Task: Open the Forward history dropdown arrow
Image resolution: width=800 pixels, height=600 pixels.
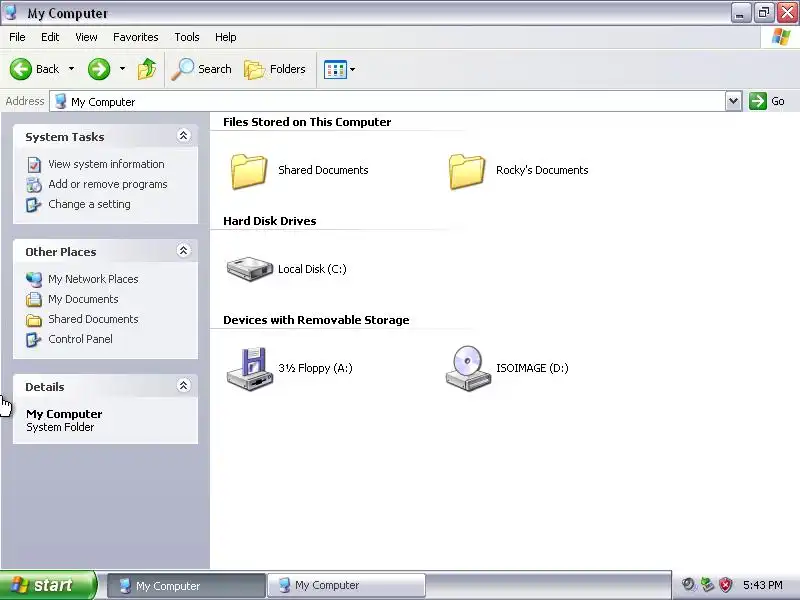Action: (x=122, y=69)
